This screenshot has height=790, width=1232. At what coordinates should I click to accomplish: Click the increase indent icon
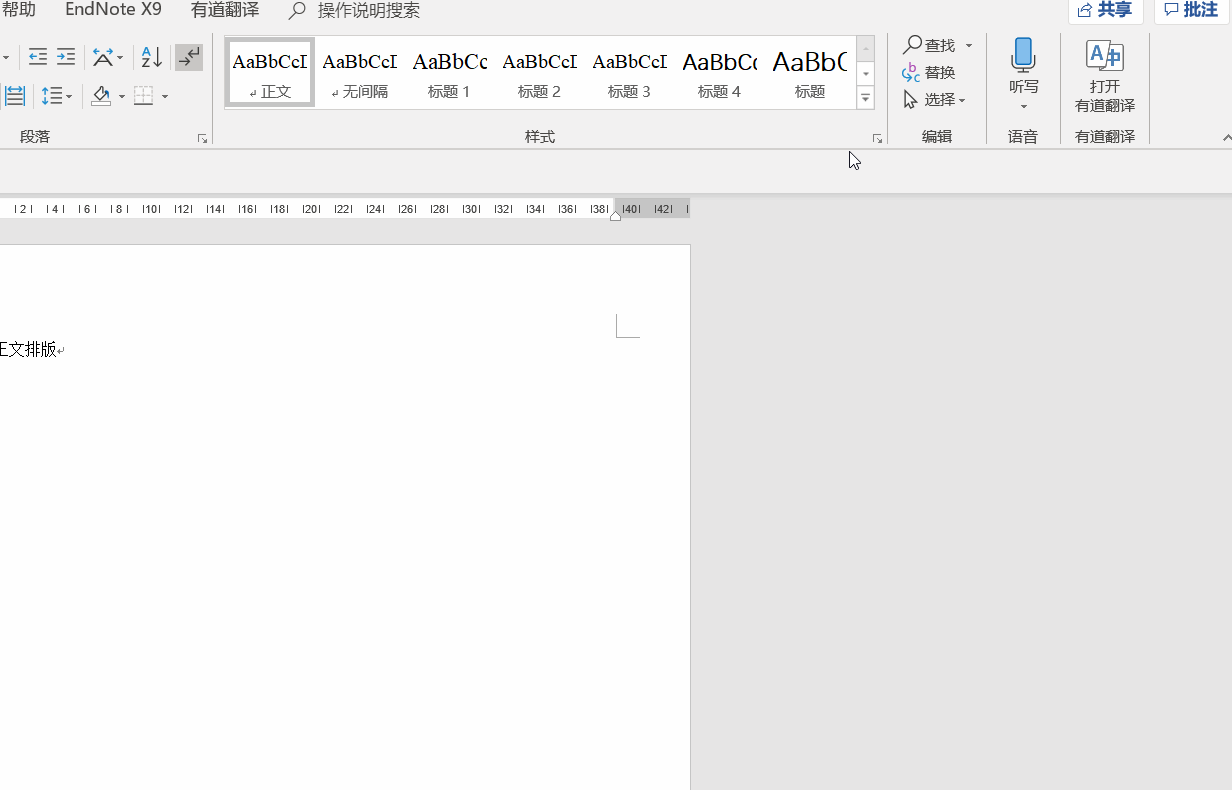click(x=66, y=57)
